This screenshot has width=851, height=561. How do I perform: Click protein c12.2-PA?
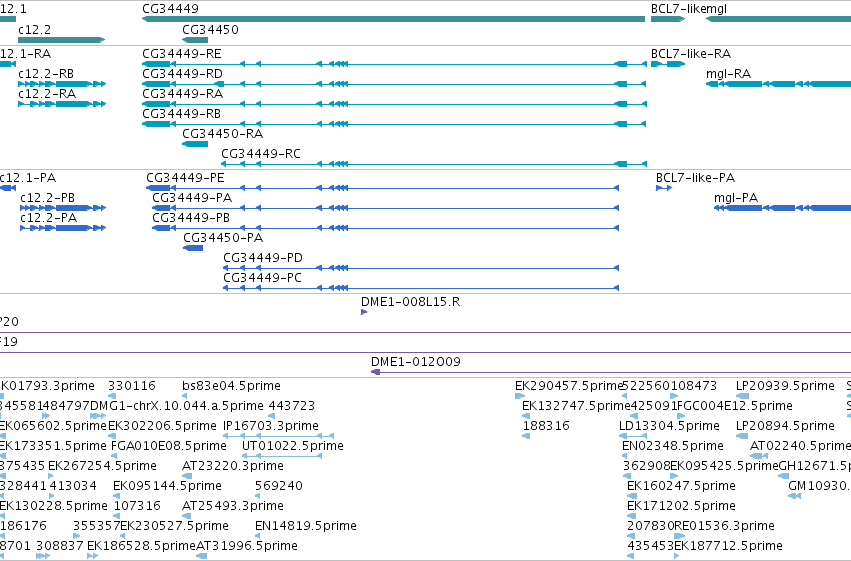click(x=48, y=218)
